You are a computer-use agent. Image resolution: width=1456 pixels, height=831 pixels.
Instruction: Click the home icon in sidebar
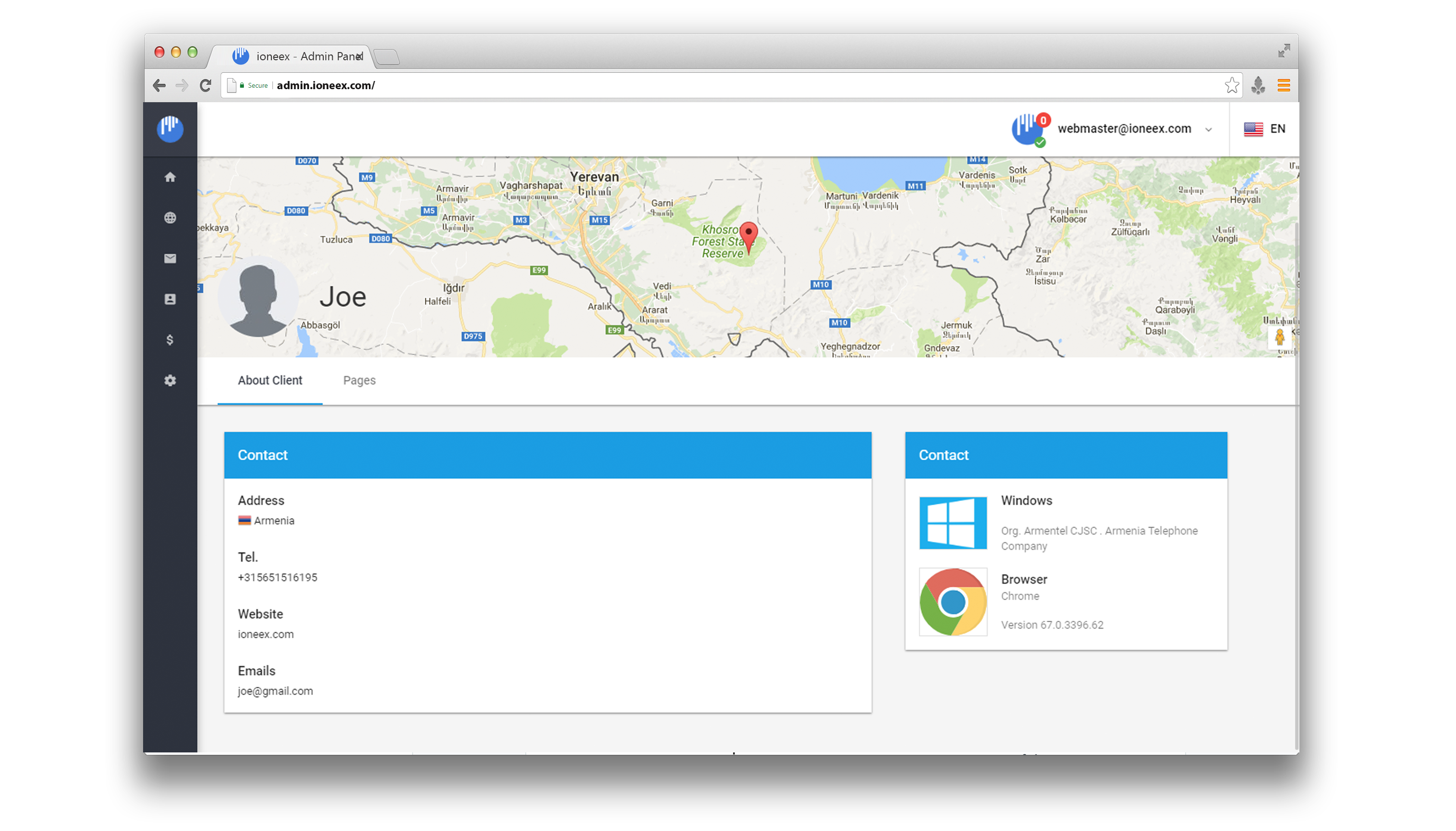(170, 177)
